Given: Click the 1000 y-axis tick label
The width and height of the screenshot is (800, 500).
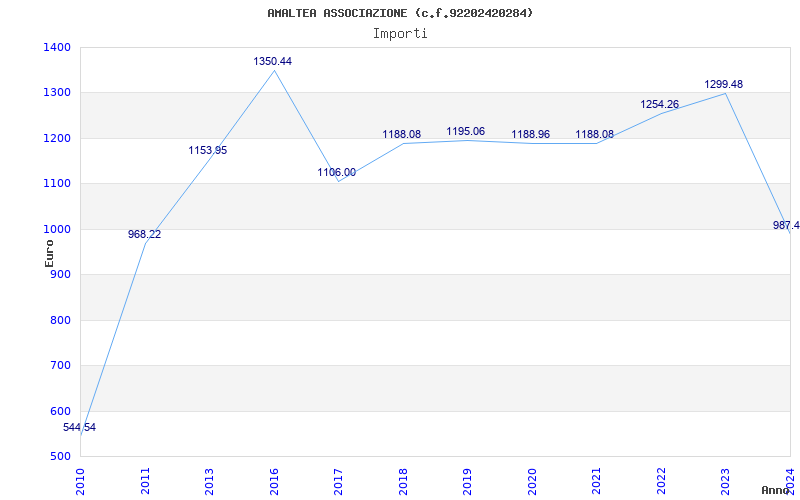Looking at the screenshot, I should tap(57, 230).
